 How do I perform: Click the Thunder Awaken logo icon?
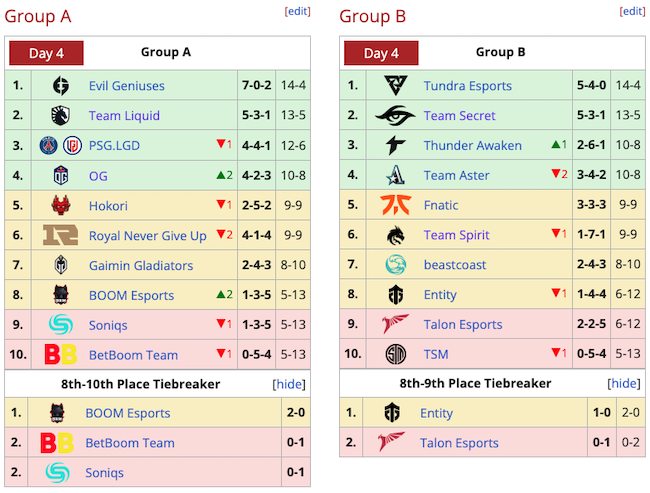coord(396,145)
